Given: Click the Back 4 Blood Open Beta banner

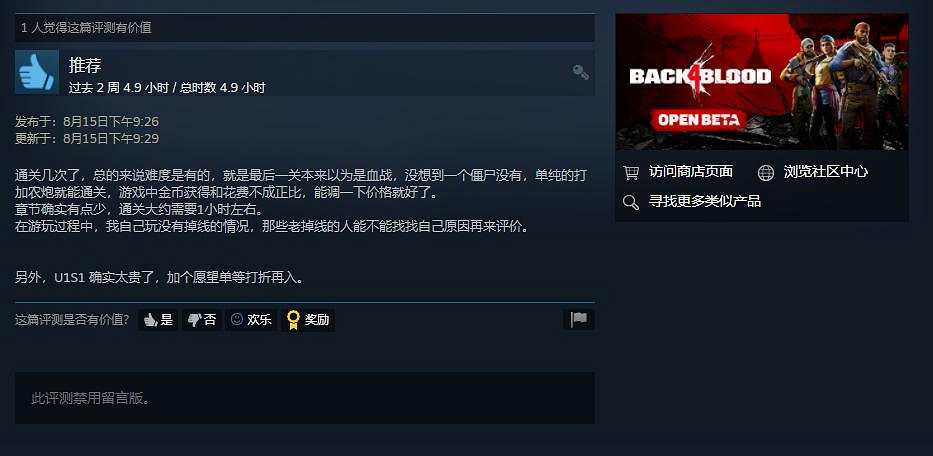Looking at the screenshot, I should click(762, 82).
